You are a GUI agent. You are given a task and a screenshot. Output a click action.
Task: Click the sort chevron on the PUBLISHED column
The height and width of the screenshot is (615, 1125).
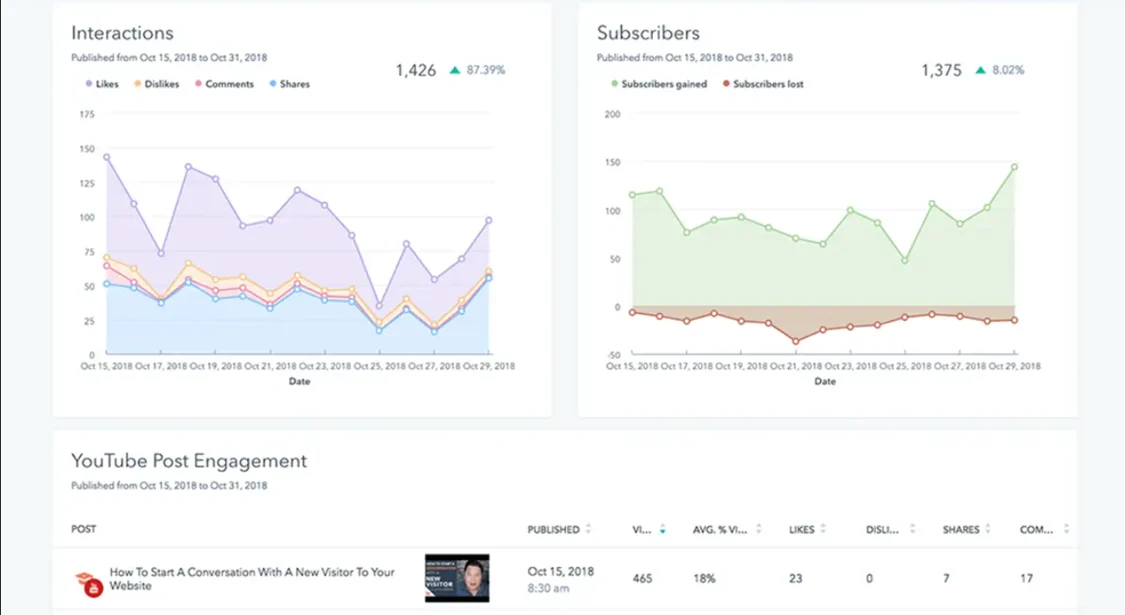click(589, 529)
